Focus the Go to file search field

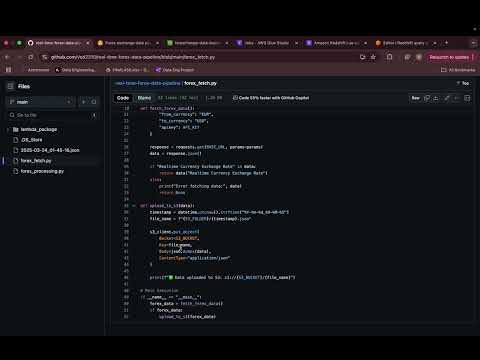point(53,115)
